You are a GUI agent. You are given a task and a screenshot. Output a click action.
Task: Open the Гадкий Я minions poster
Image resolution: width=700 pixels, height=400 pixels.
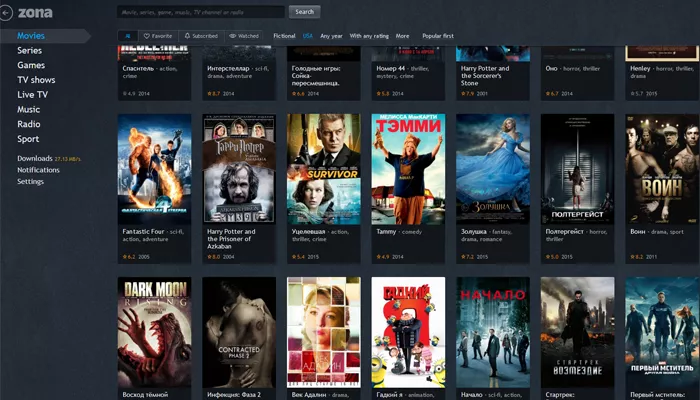(408, 332)
